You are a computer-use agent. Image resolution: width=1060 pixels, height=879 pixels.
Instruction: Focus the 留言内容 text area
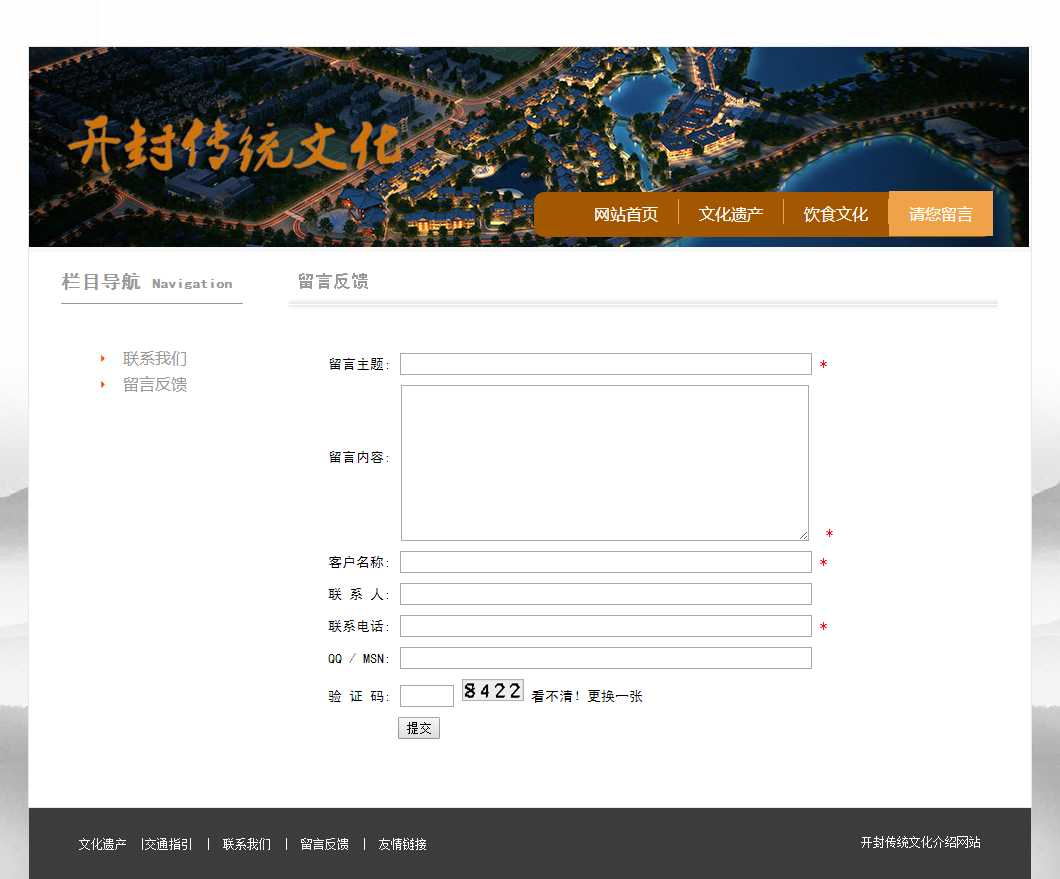pos(604,462)
